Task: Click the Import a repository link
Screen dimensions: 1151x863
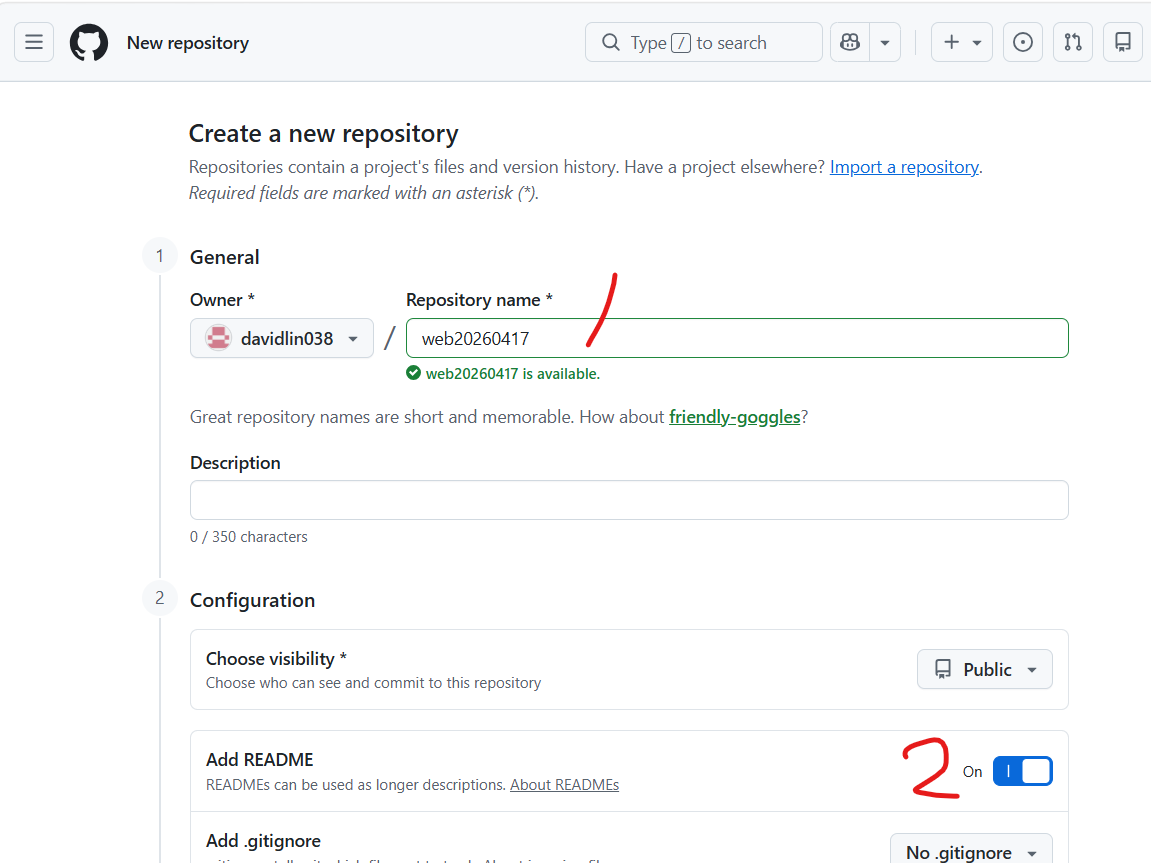Action: [904, 167]
